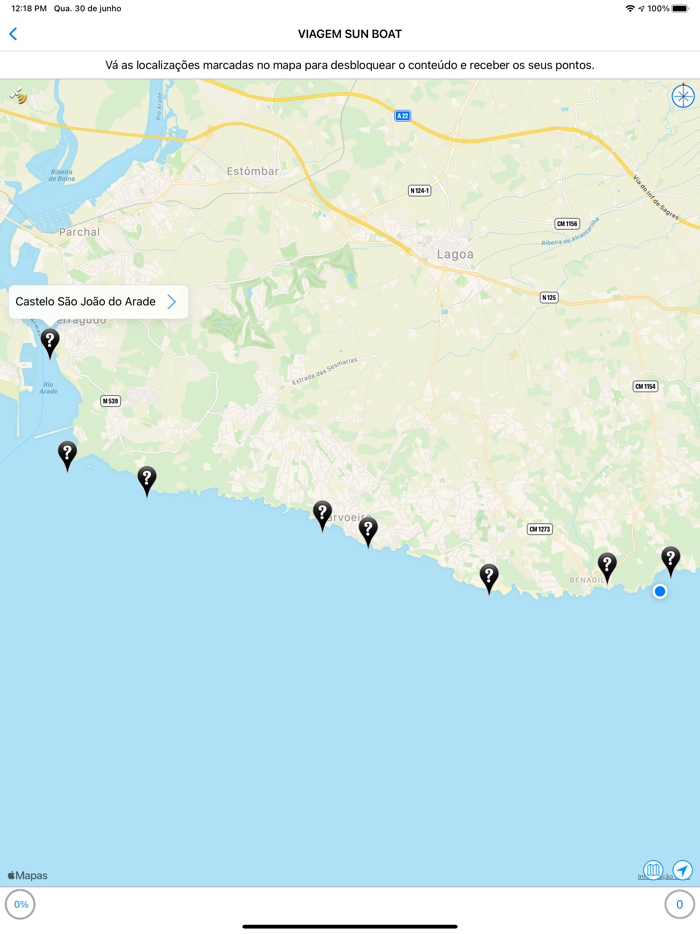Tap the Lagoa town label
This screenshot has width=700, height=934.
click(455, 254)
